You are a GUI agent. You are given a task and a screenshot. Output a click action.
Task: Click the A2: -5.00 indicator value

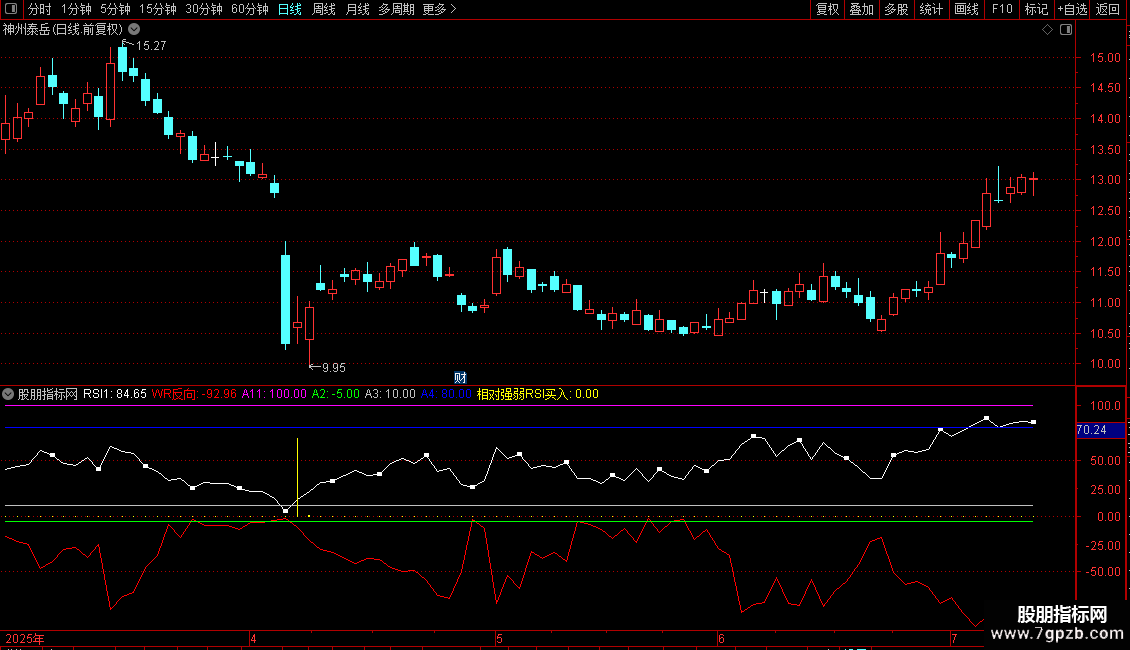tap(335, 394)
